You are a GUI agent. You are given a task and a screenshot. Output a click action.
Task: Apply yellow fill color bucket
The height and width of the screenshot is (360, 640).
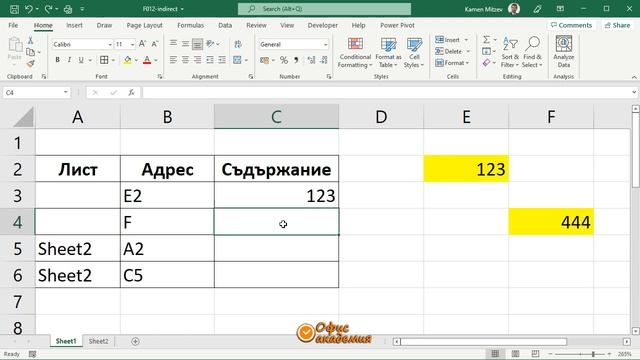[x=128, y=60]
